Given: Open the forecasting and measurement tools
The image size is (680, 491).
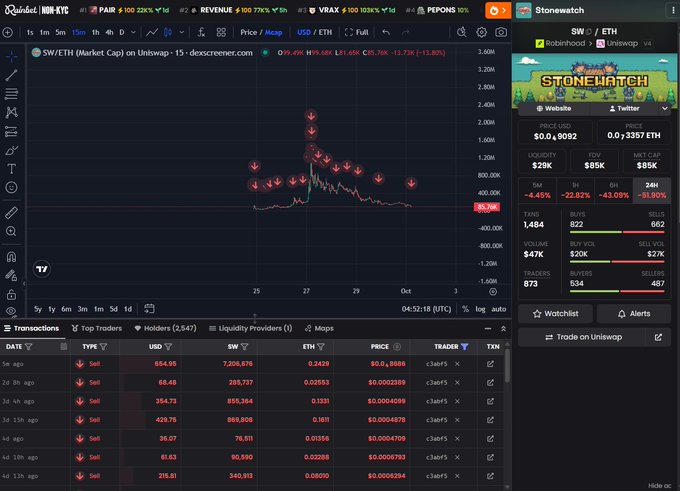Looking at the screenshot, I should click(12, 131).
